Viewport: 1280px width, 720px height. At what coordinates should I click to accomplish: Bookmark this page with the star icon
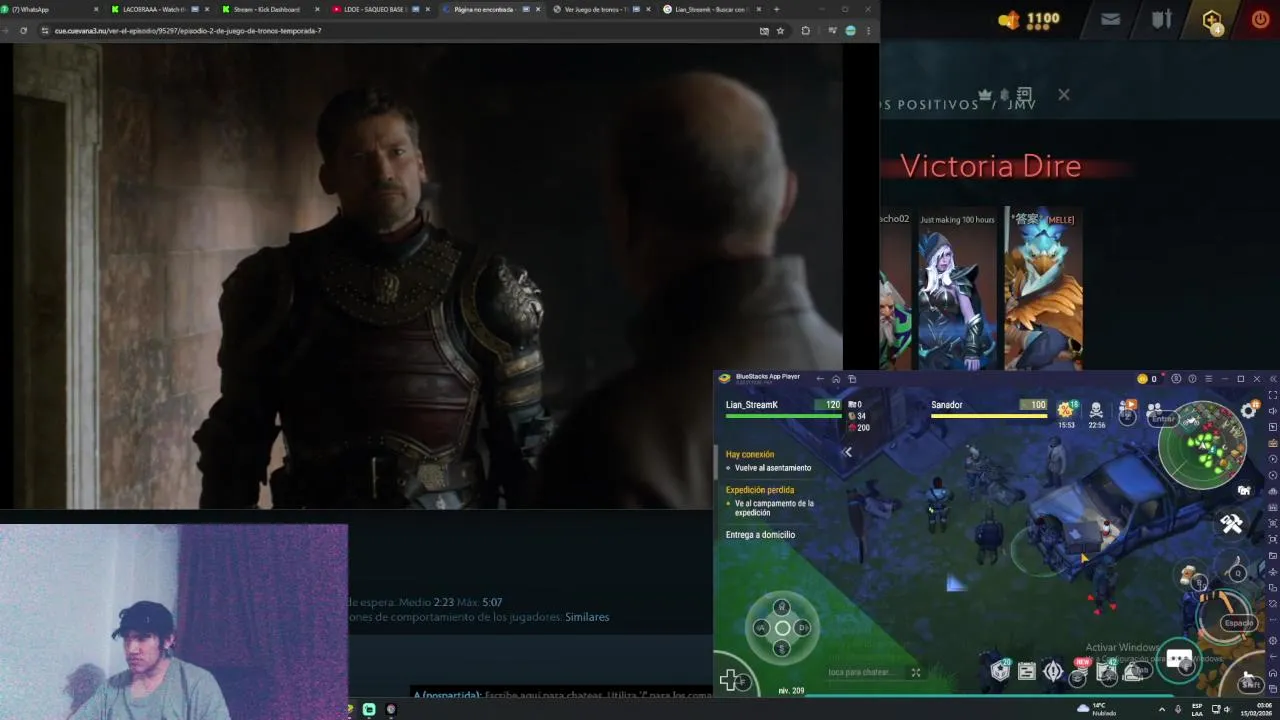coord(780,31)
